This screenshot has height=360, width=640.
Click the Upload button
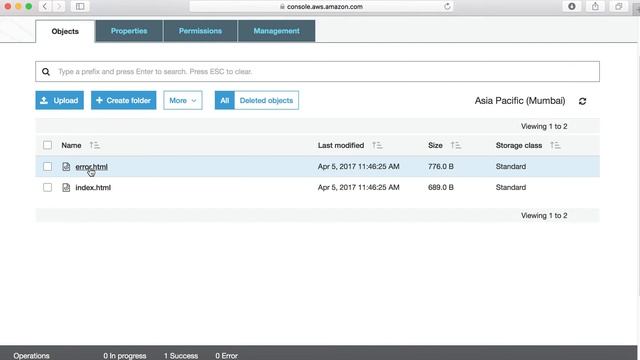click(60, 100)
